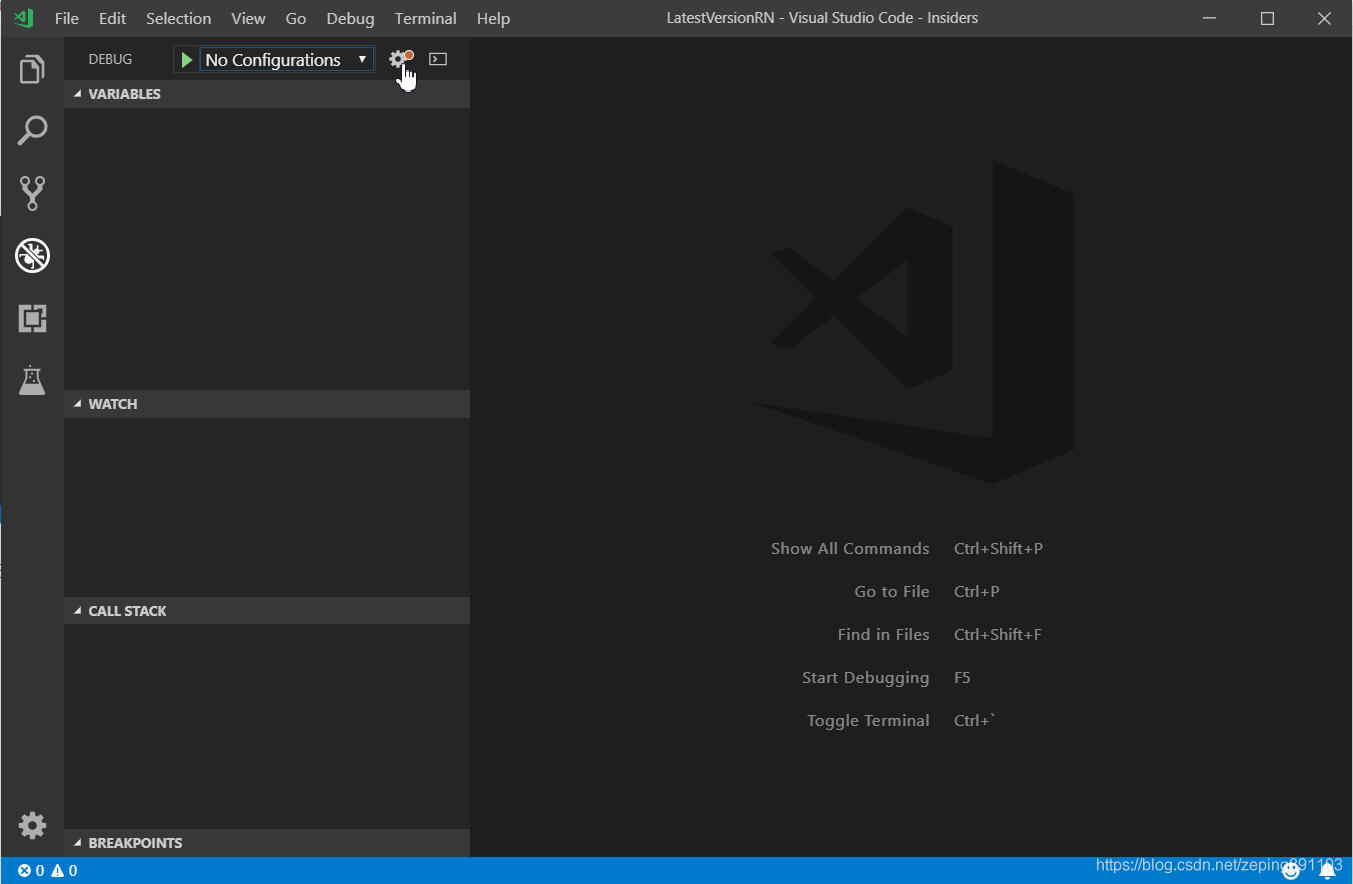Click the Ctrl+Shift+P shortcut text

tap(998, 548)
